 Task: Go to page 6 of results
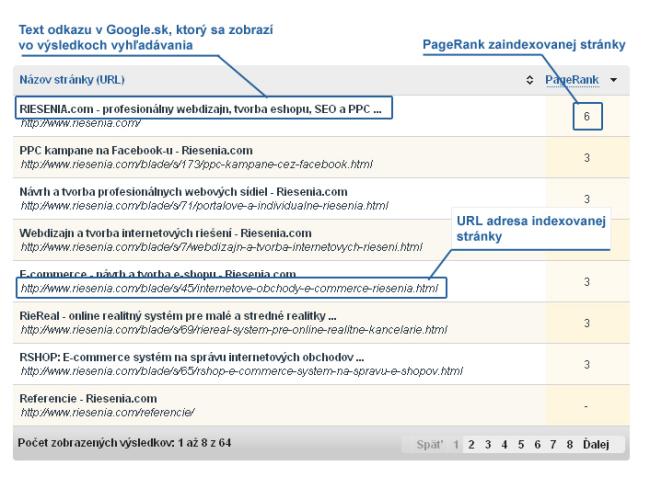point(537,445)
